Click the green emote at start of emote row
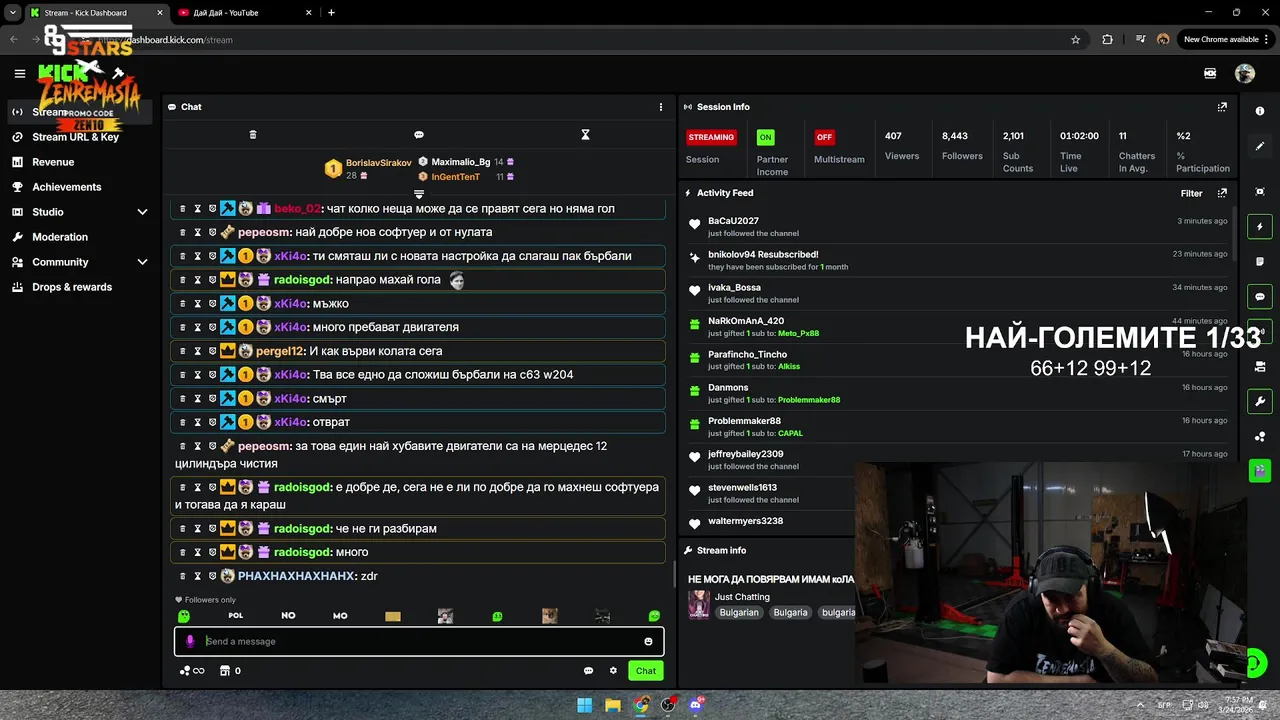 tap(184, 616)
